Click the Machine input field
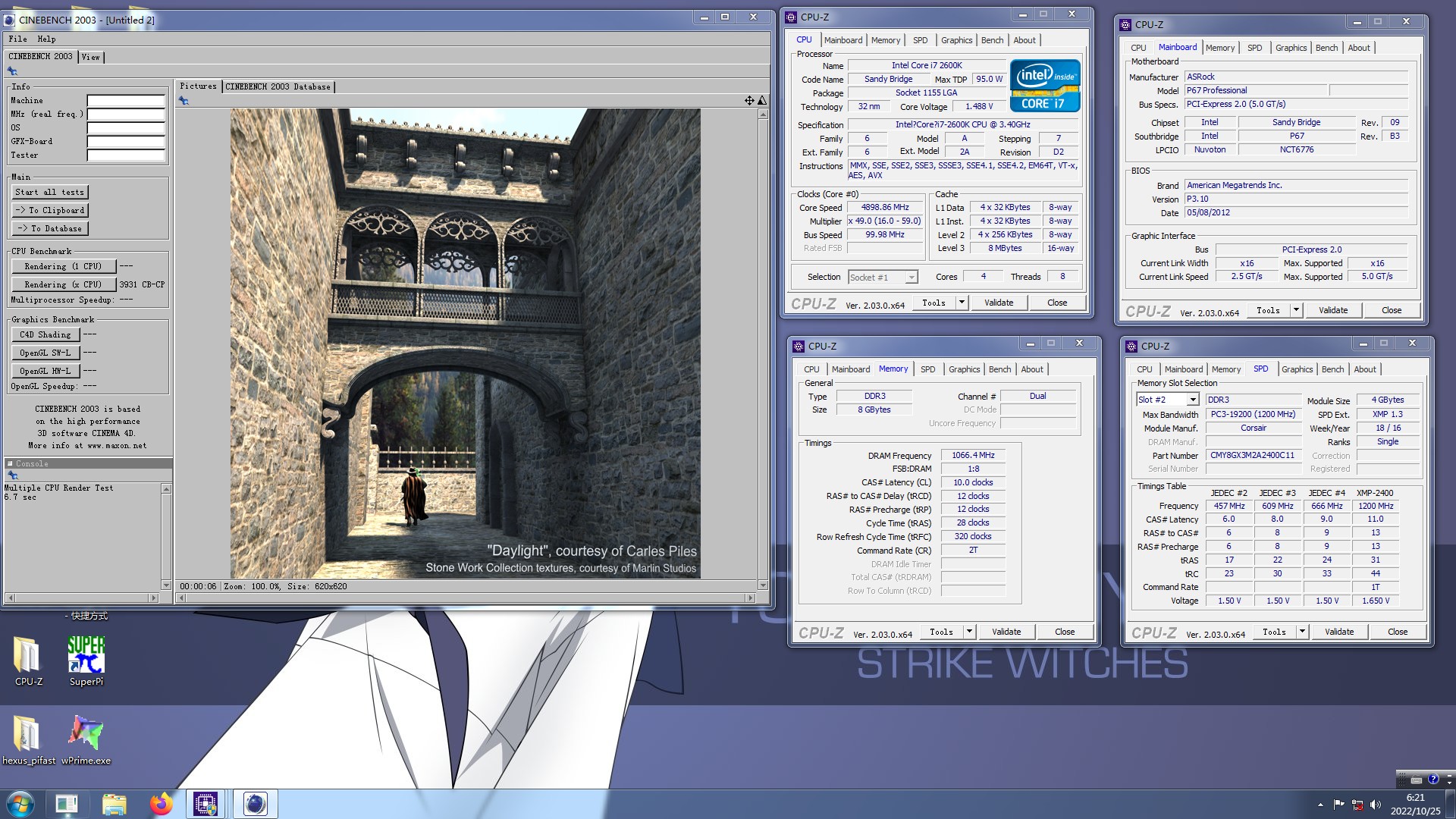This screenshot has height=819, width=1456. [x=126, y=101]
